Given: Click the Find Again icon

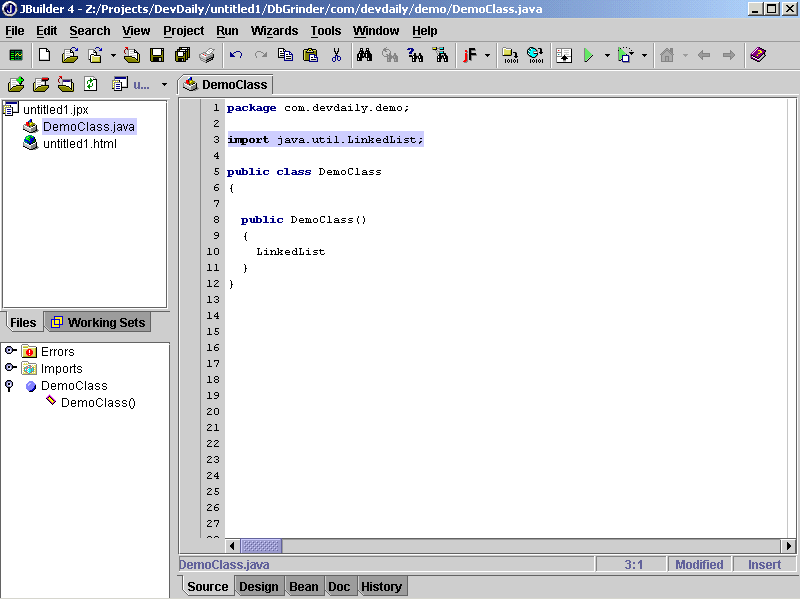Looking at the screenshot, I should coord(390,55).
